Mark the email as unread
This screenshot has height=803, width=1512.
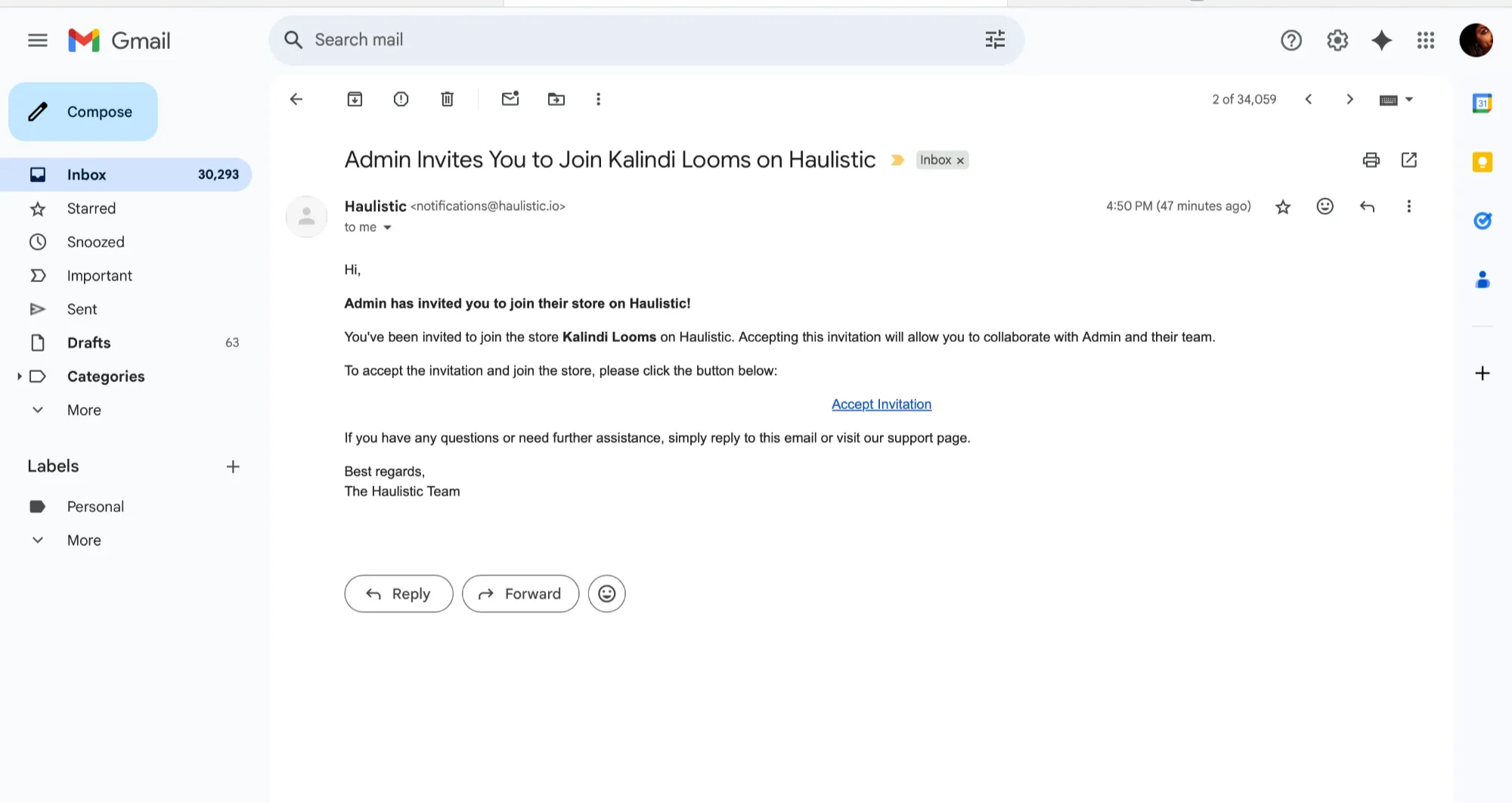click(510, 99)
